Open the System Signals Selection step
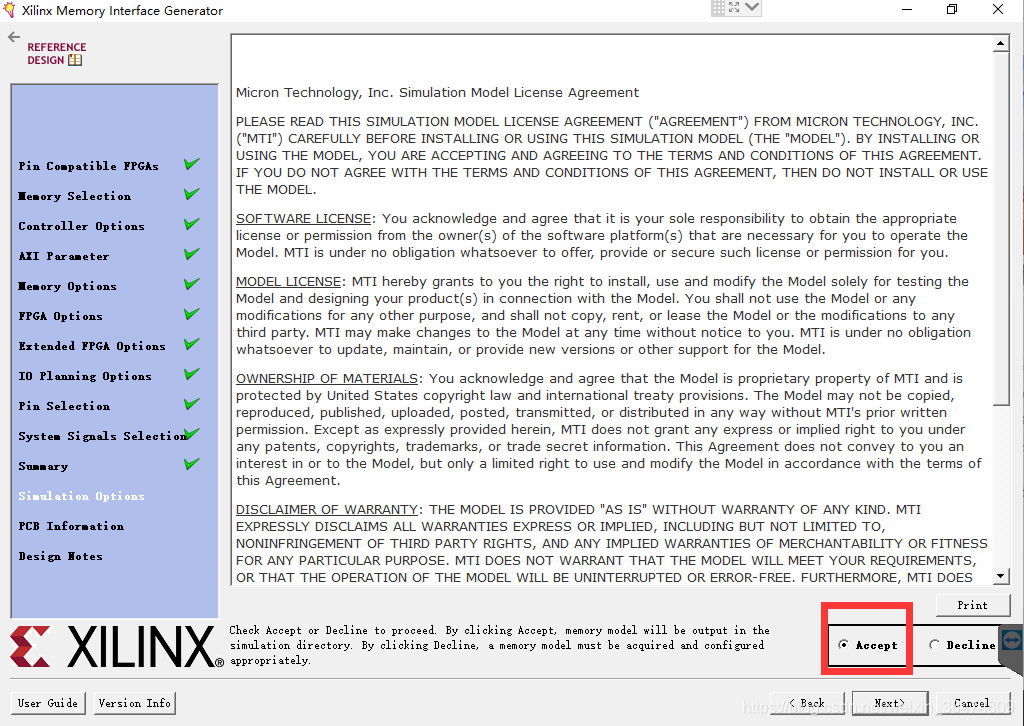The height and width of the screenshot is (726, 1024). 103,436
